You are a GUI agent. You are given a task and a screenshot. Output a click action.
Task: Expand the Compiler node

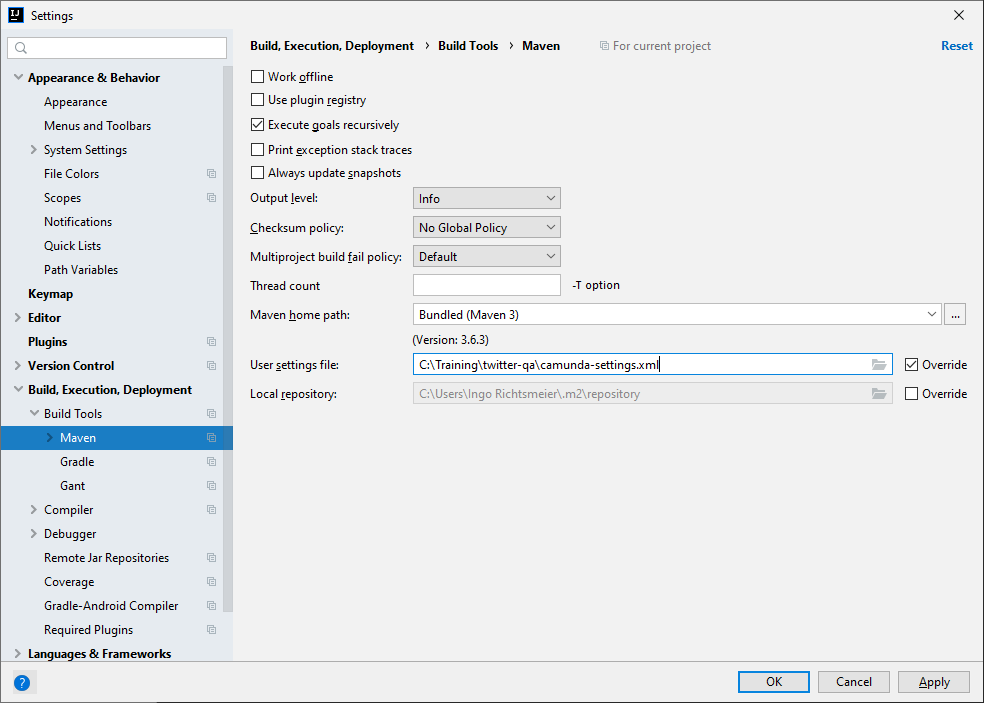(34, 510)
